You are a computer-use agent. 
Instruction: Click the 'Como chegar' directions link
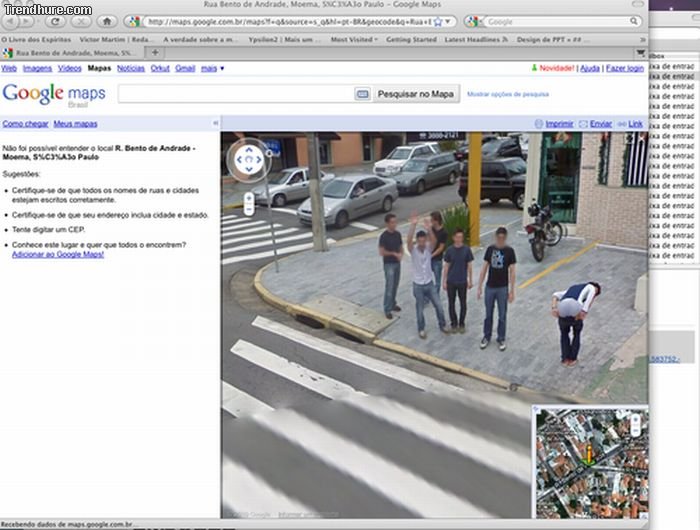click(x=25, y=124)
